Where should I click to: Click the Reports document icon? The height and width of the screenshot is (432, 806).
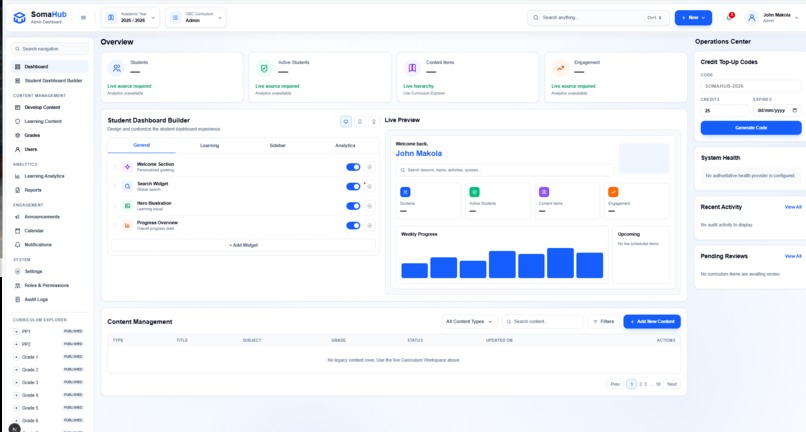(17, 190)
